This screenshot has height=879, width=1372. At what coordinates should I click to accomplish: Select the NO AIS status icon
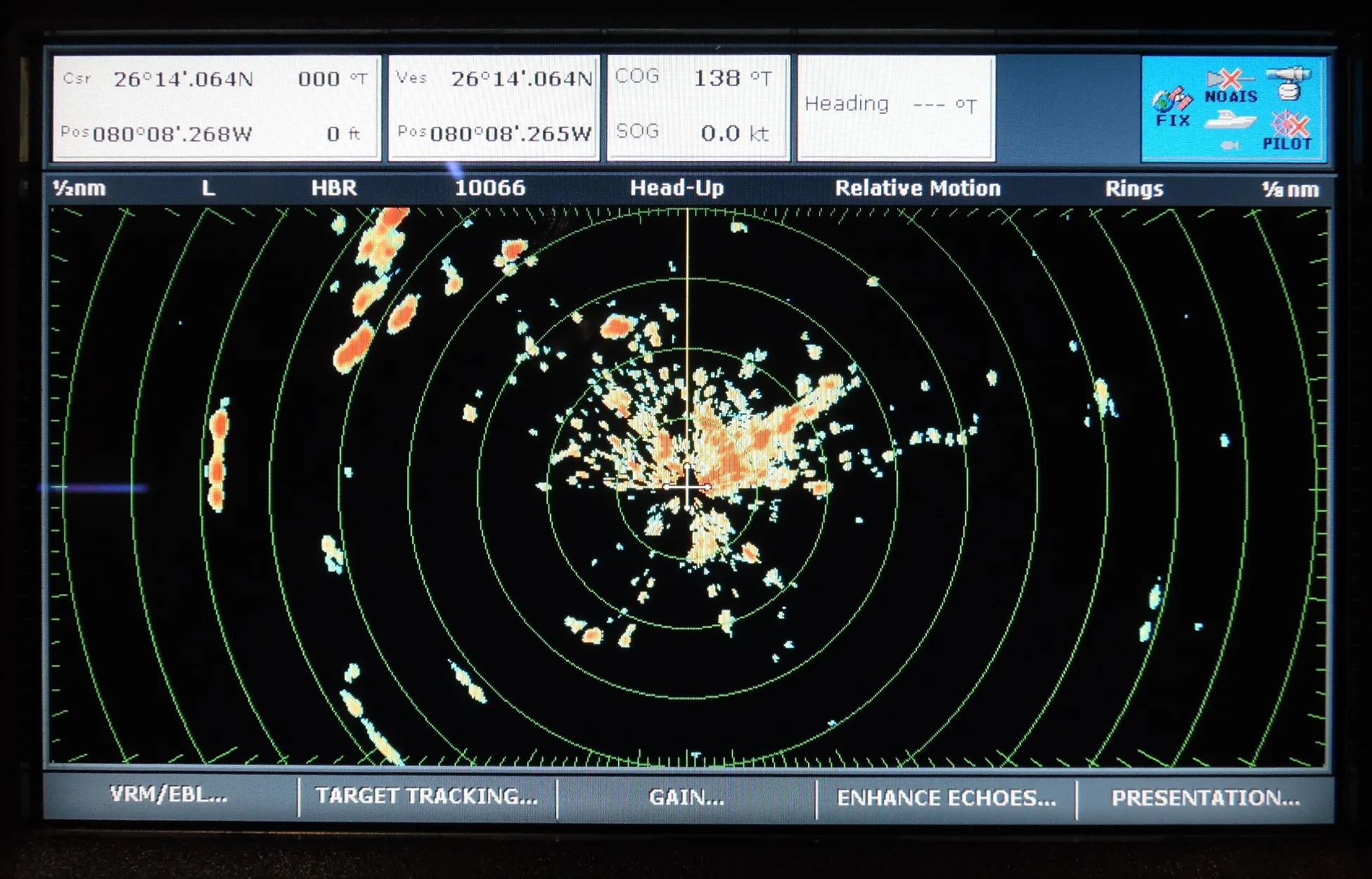[x=1231, y=86]
